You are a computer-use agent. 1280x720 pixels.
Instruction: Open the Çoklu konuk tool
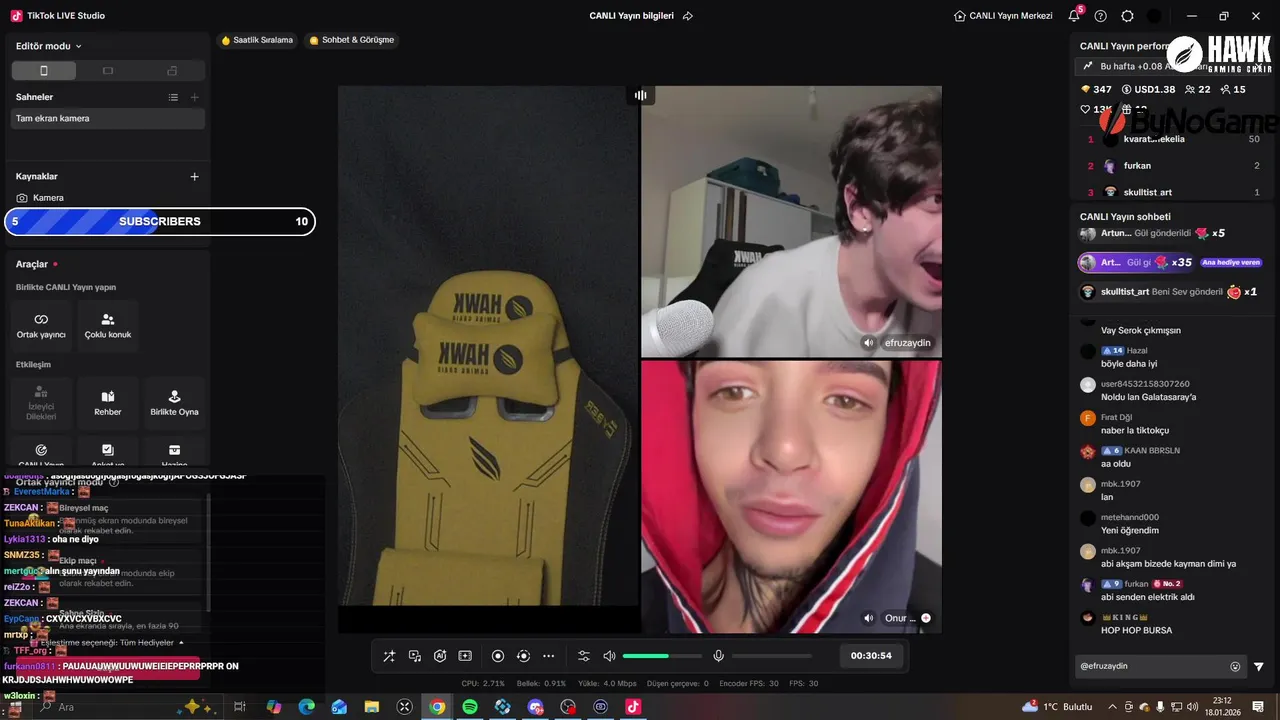click(x=108, y=326)
